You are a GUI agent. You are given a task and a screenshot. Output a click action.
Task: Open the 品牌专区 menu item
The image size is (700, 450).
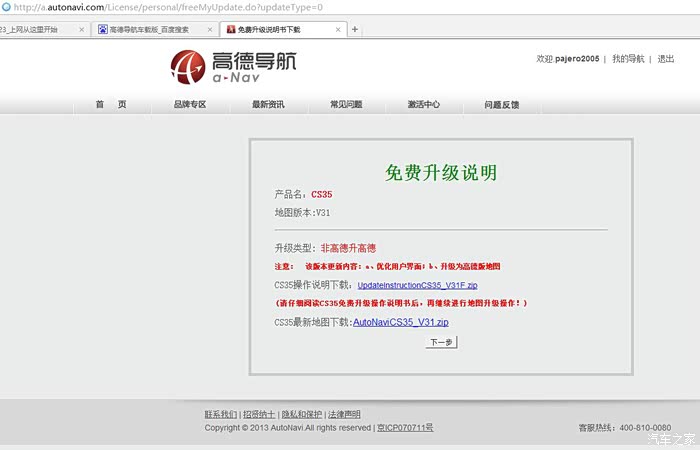point(190,104)
